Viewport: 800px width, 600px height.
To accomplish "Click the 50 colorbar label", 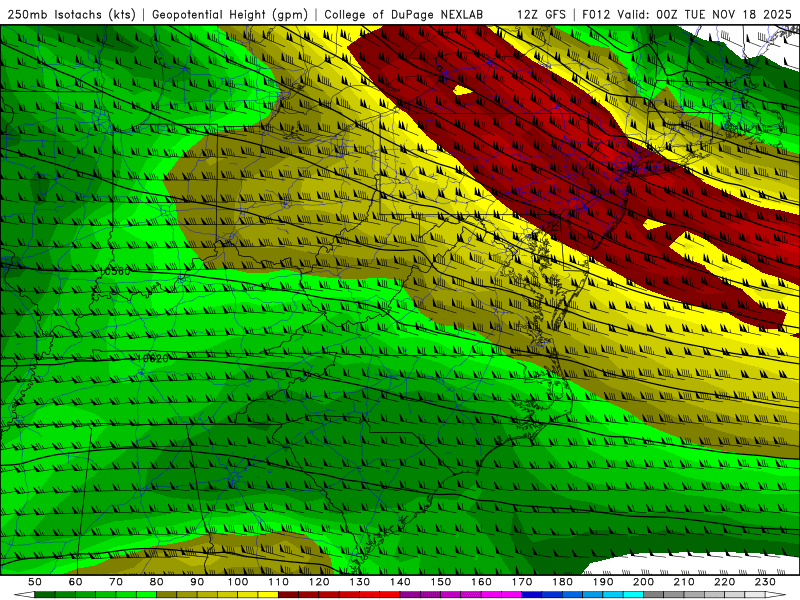I will pos(35,582).
